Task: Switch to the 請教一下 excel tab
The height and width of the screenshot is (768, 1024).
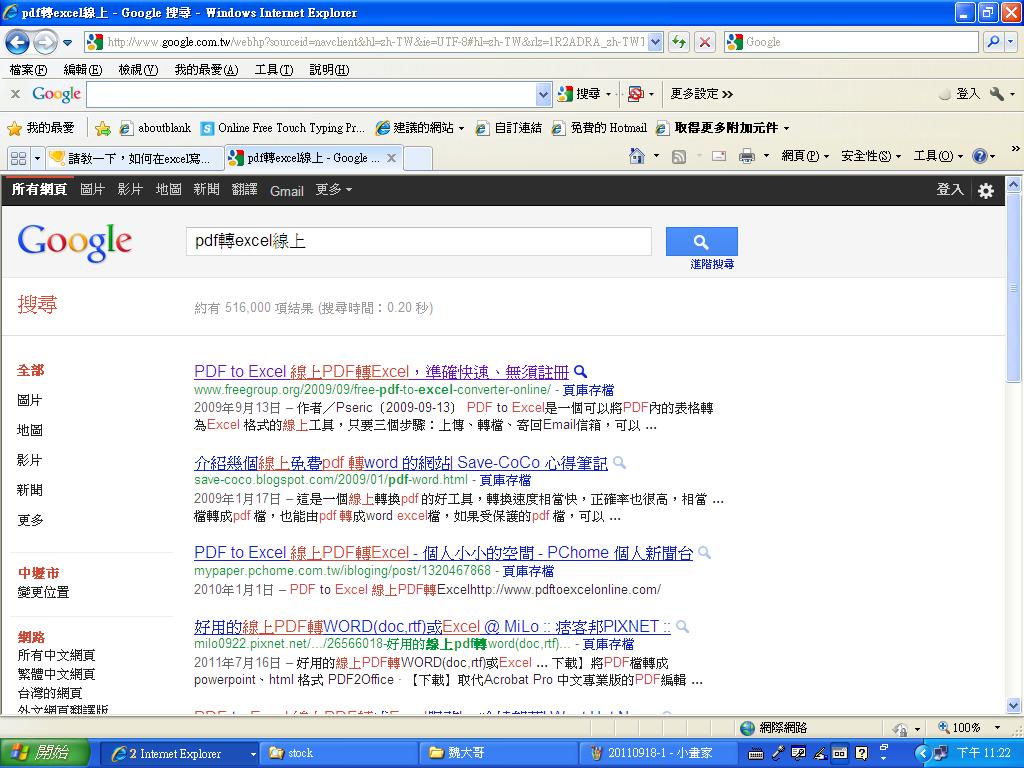Action: pos(135,158)
